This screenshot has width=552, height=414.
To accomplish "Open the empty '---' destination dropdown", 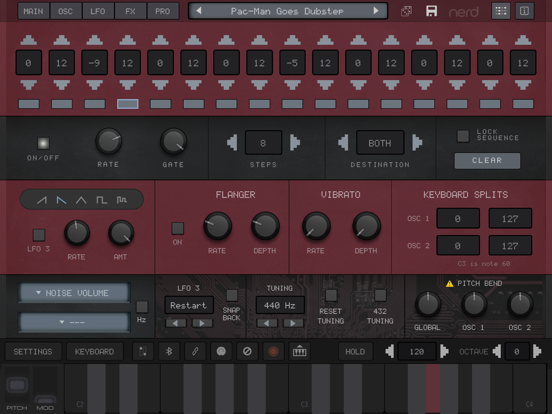I will [x=74, y=322].
